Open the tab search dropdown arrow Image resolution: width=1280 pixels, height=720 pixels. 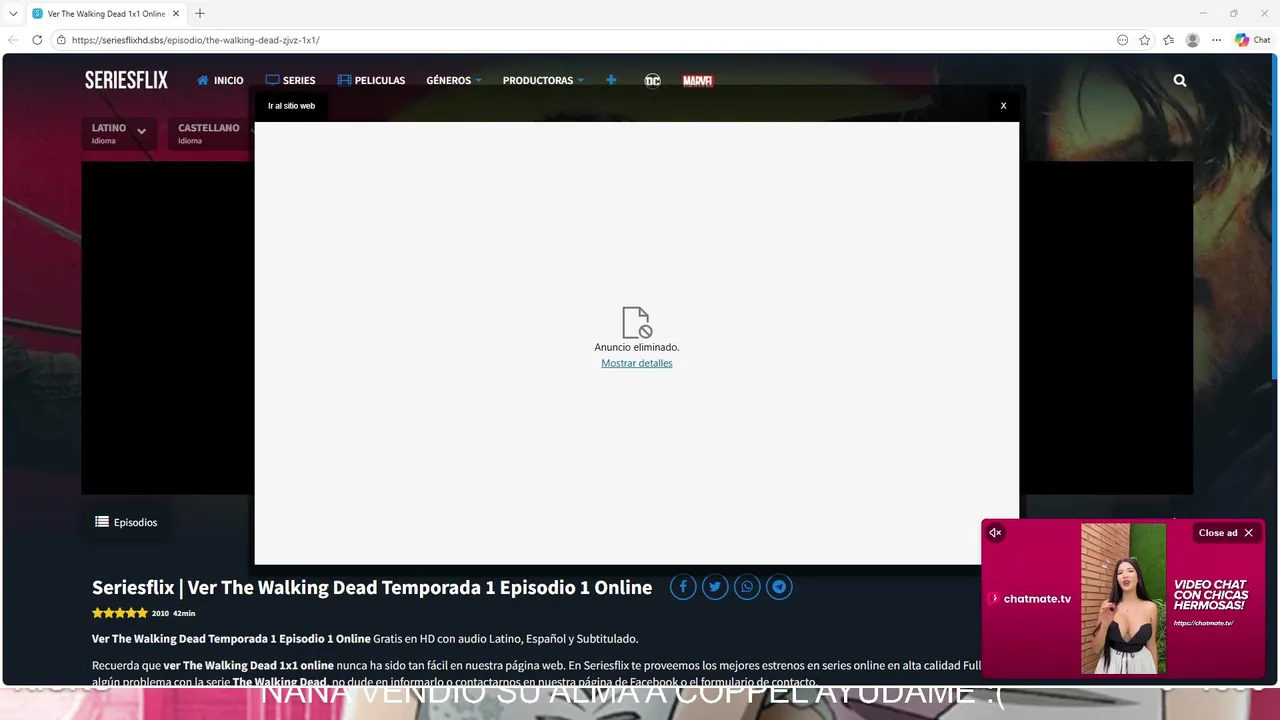click(x=13, y=13)
